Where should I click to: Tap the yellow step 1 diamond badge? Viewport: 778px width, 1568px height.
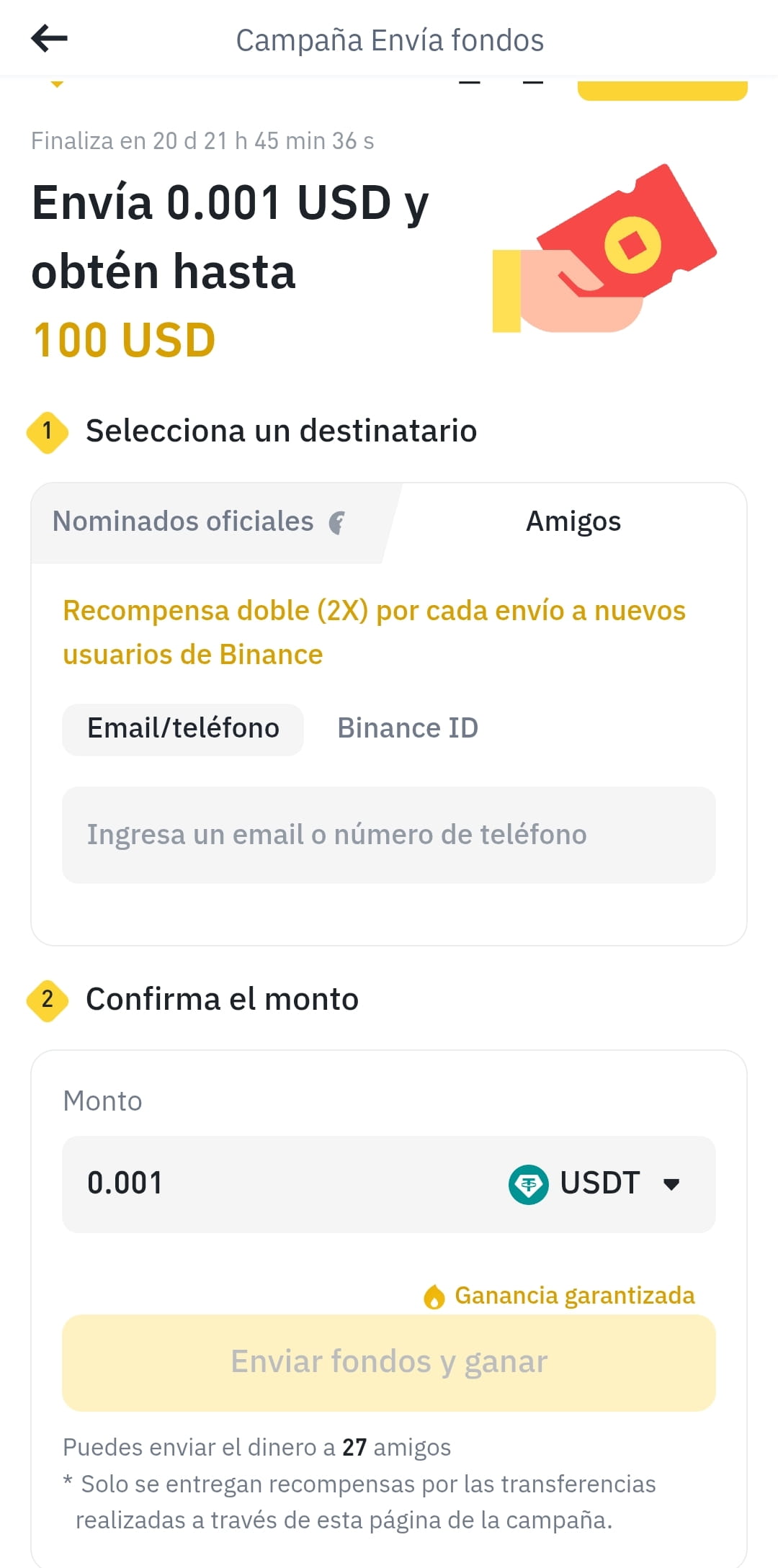tap(48, 431)
